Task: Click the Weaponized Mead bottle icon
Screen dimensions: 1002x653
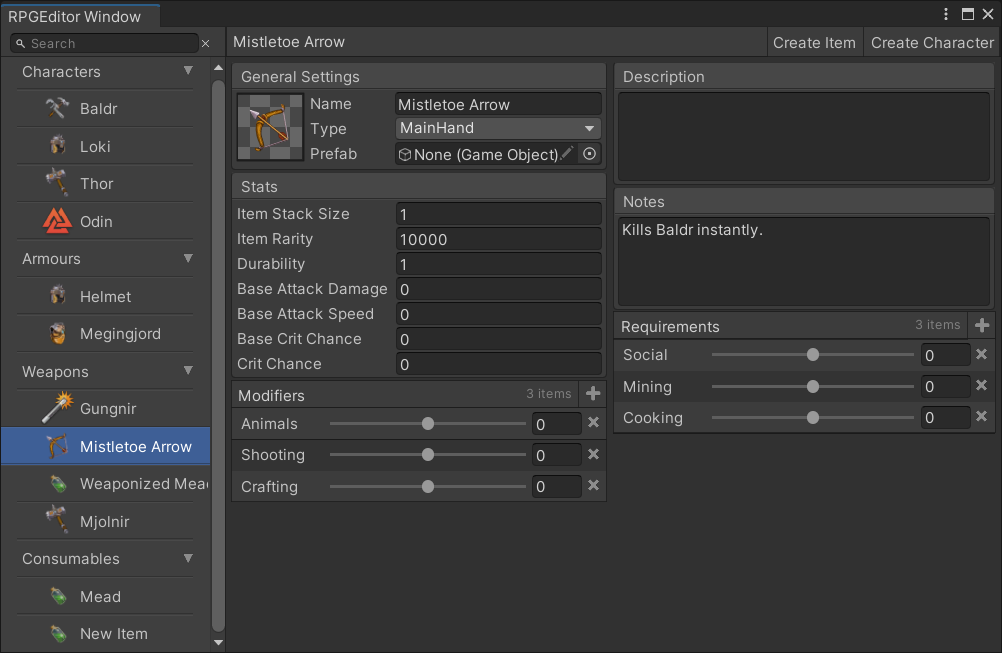Action: 59,483
